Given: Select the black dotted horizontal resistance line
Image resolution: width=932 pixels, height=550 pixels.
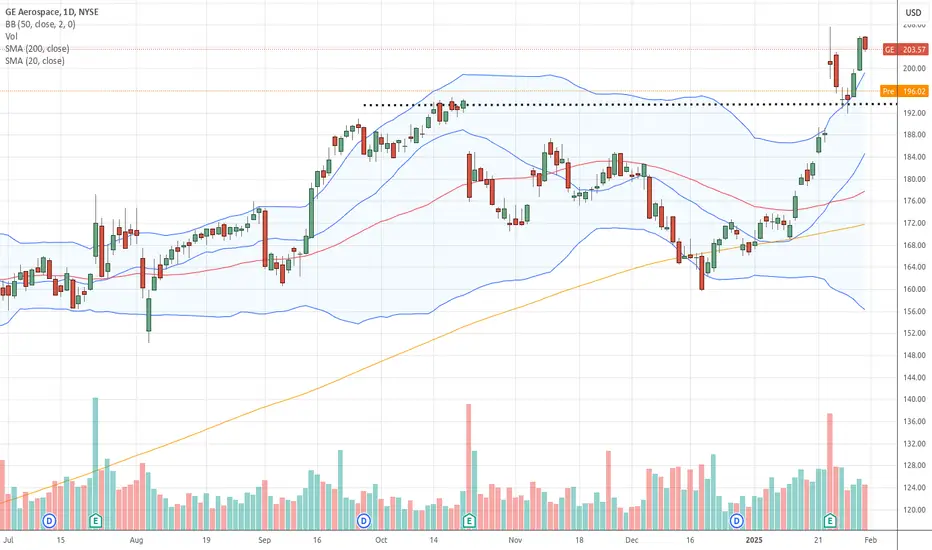Looking at the screenshot, I should (630, 105).
